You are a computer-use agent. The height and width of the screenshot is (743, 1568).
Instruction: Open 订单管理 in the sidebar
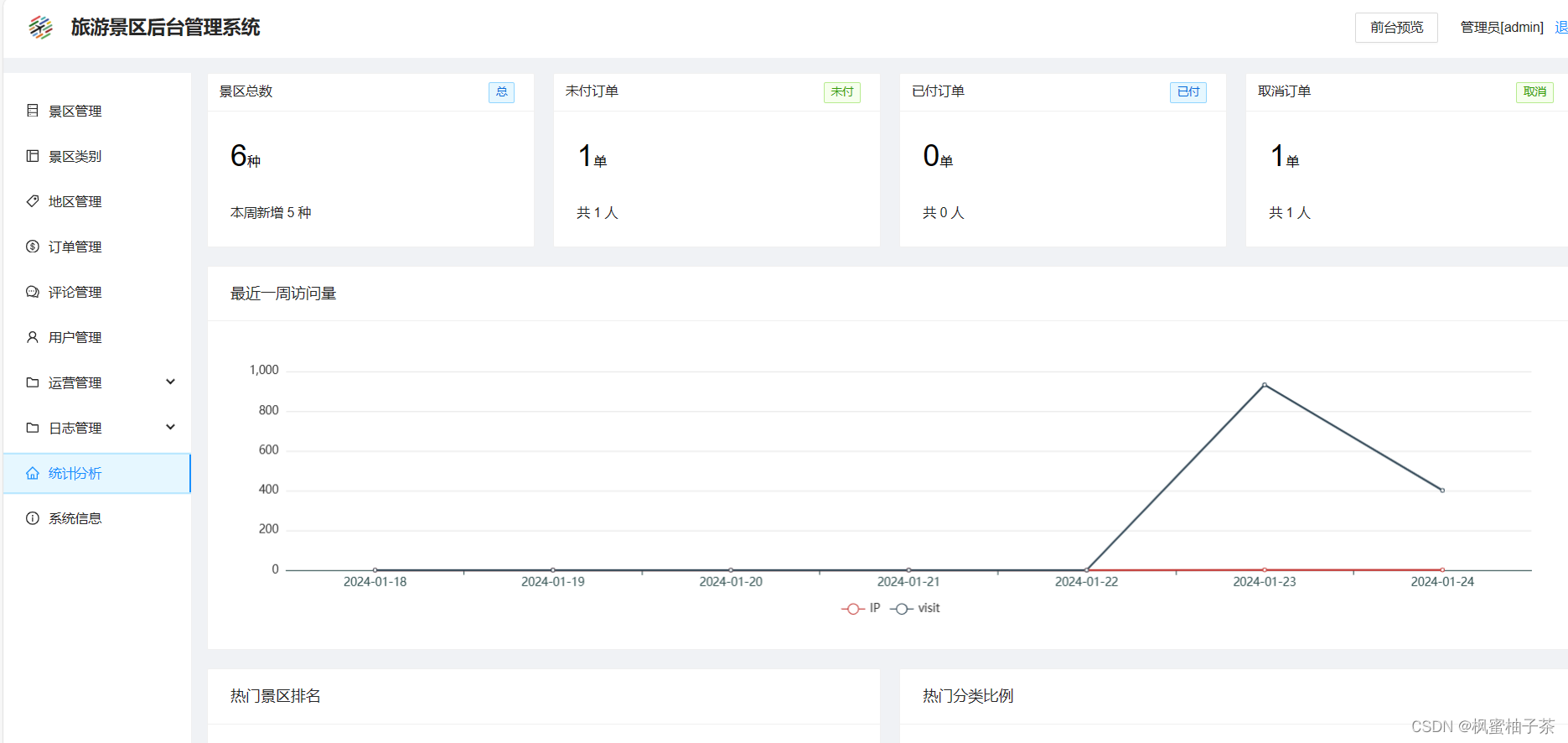click(x=97, y=247)
